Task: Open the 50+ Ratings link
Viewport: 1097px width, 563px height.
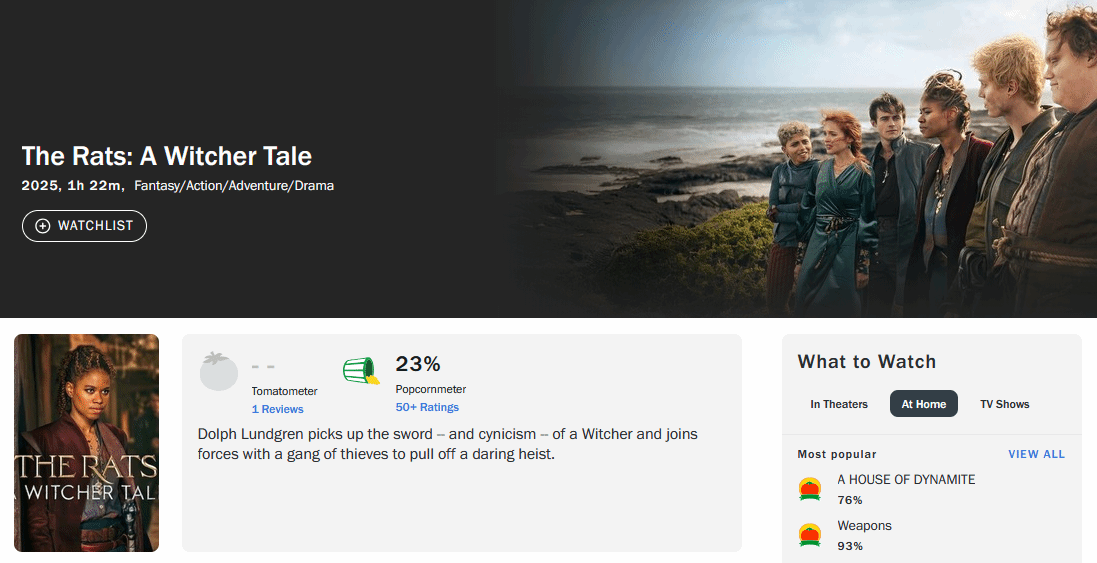Action: [427, 407]
